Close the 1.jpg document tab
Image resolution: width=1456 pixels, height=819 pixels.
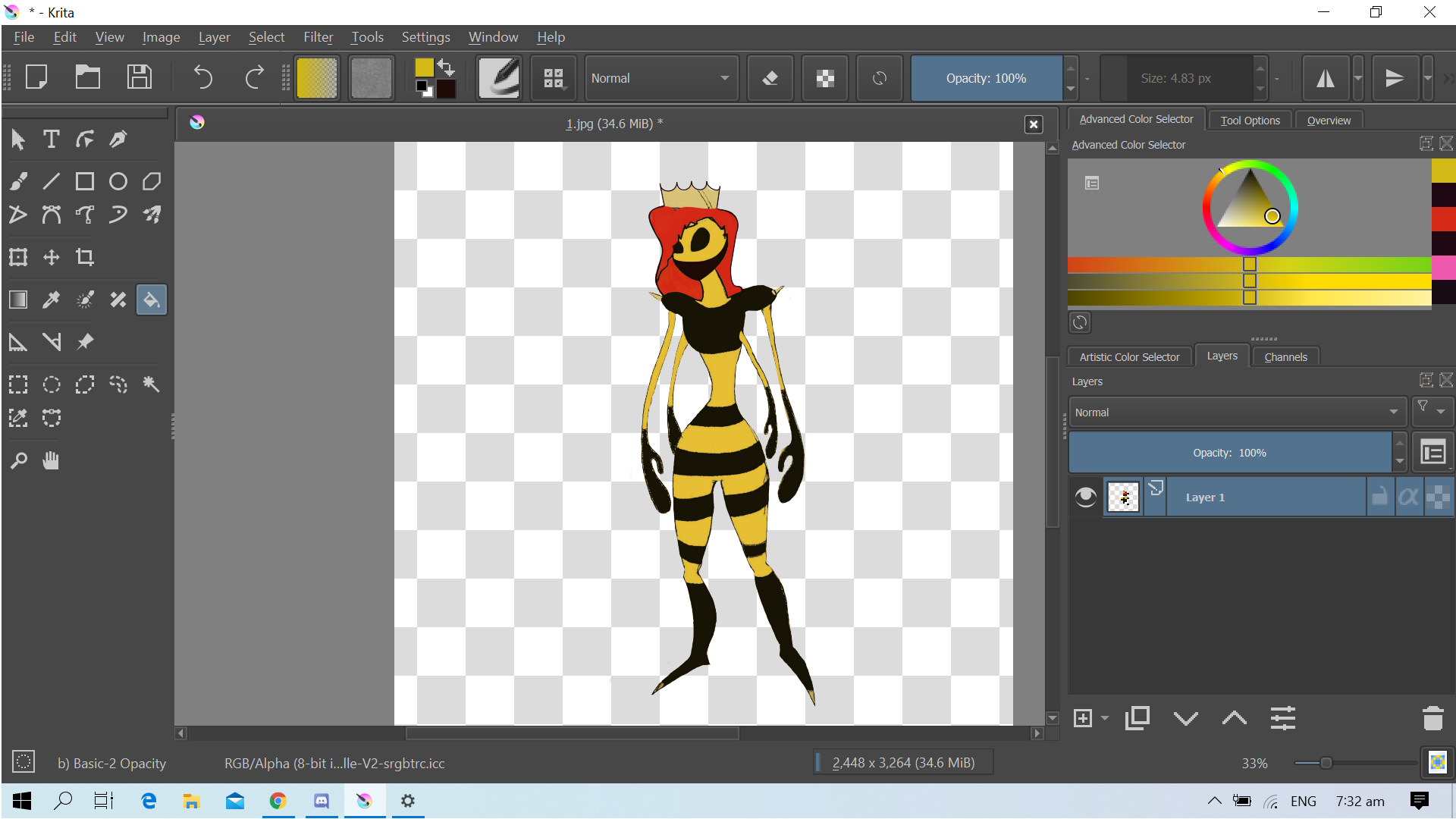tap(1034, 124)
